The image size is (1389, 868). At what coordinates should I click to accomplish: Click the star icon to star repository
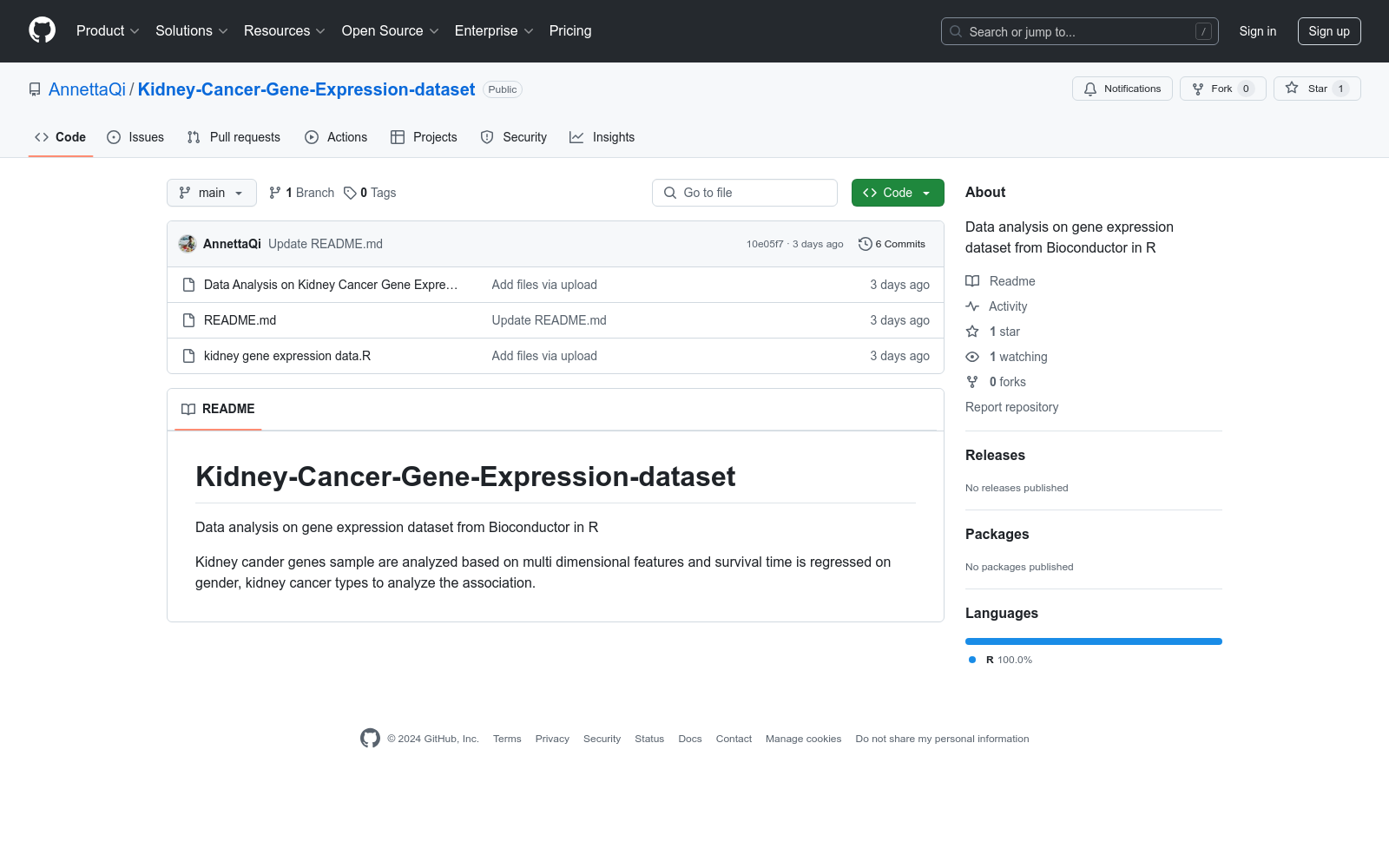pos(1292,89)
